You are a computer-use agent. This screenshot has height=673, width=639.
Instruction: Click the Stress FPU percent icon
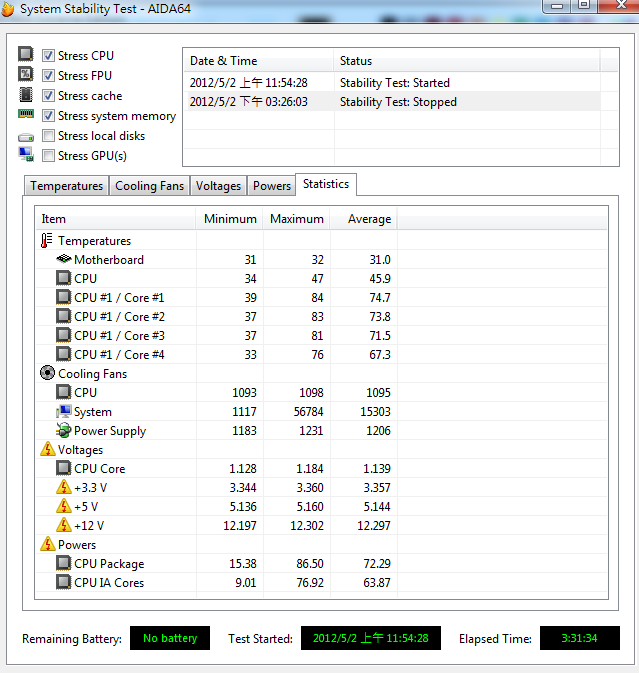click(x=26, y=74)
